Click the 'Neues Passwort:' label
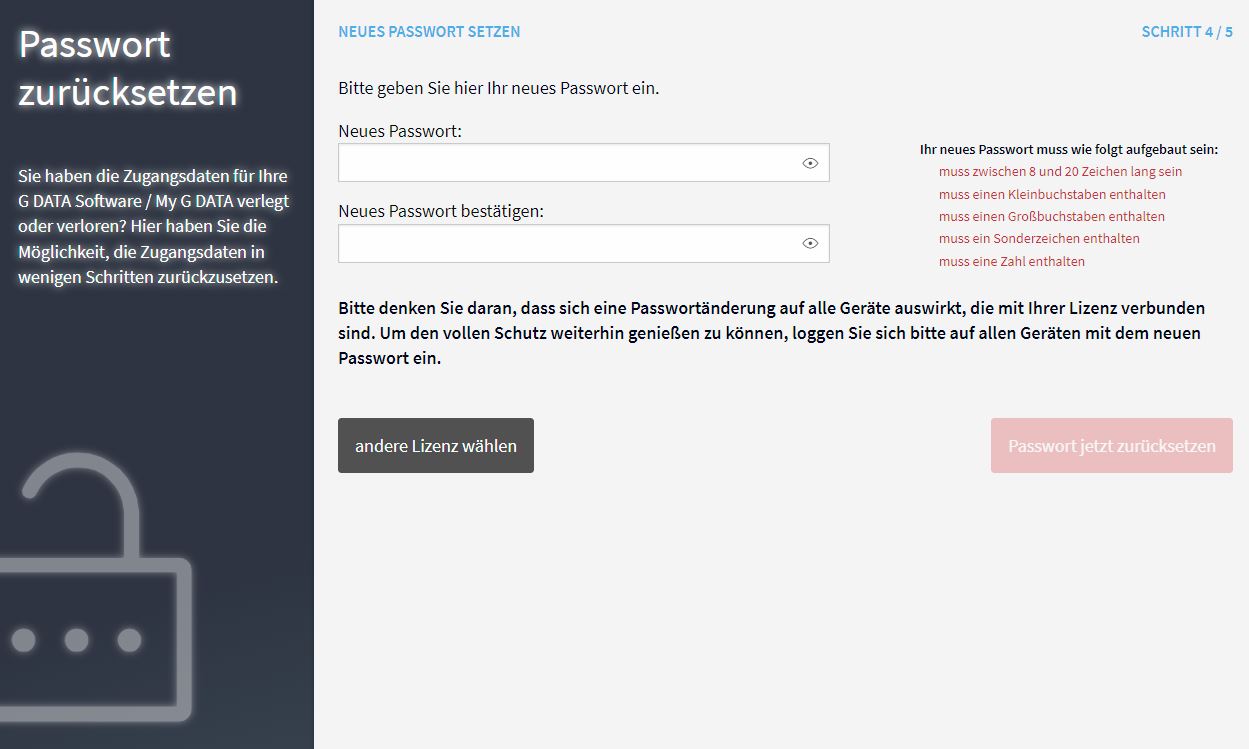 click(400, 131)
